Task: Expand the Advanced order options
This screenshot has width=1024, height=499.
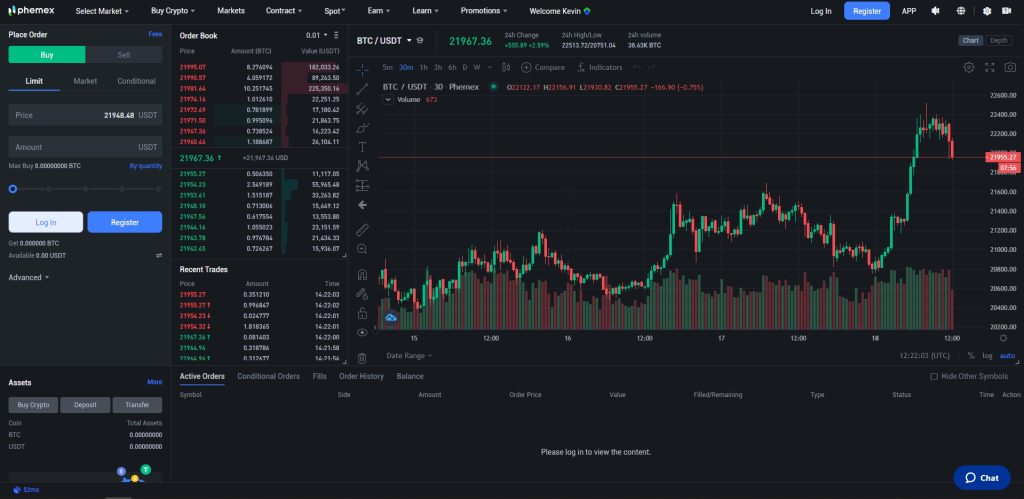Action: click(29, 278)
